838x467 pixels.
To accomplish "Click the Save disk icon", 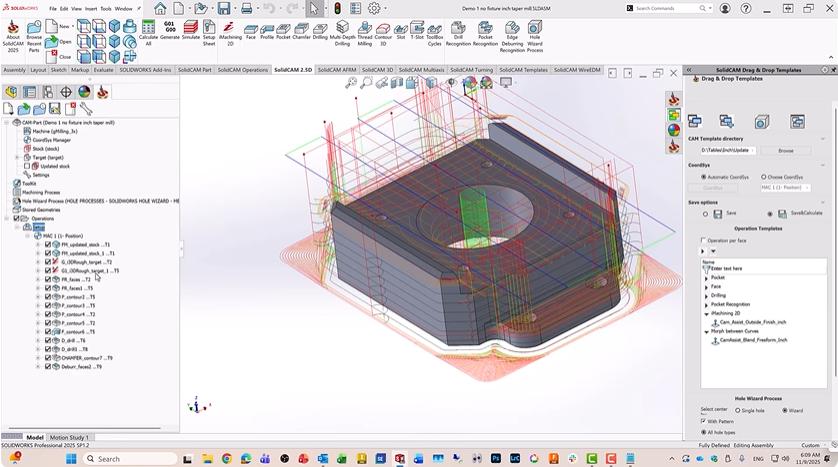I will pos(223,8).
